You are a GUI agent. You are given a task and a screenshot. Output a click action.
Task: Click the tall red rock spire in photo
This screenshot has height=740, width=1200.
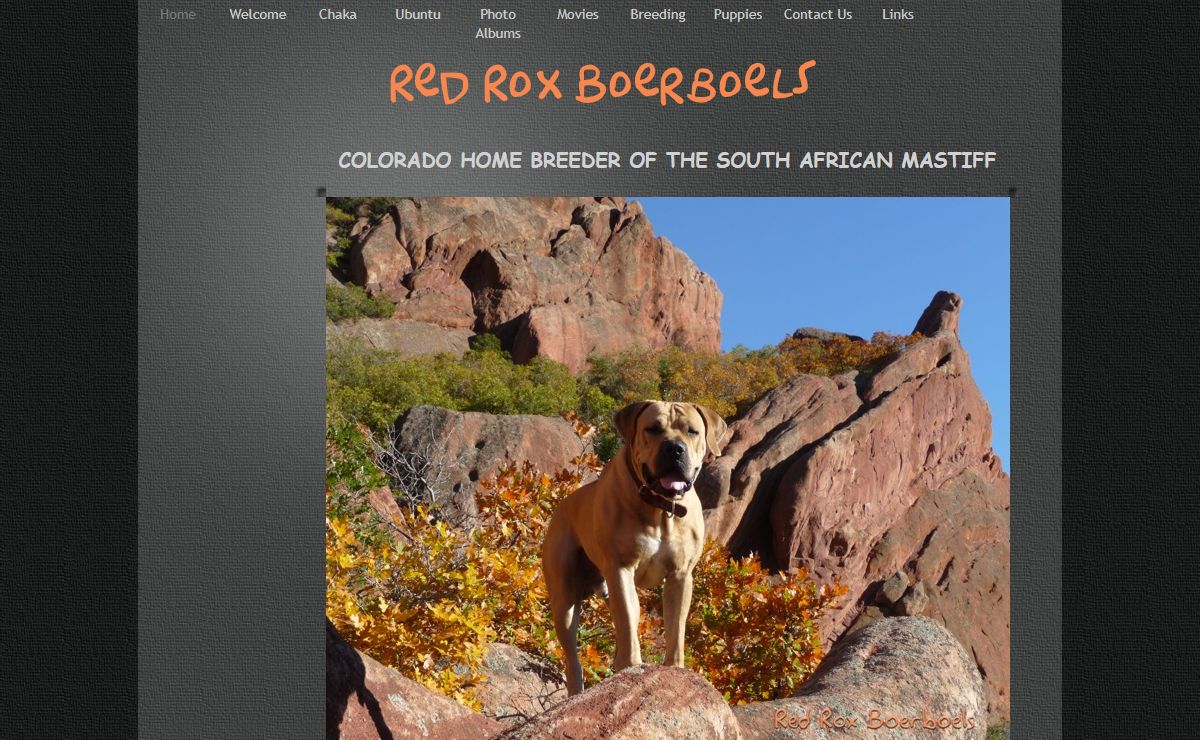940,315
